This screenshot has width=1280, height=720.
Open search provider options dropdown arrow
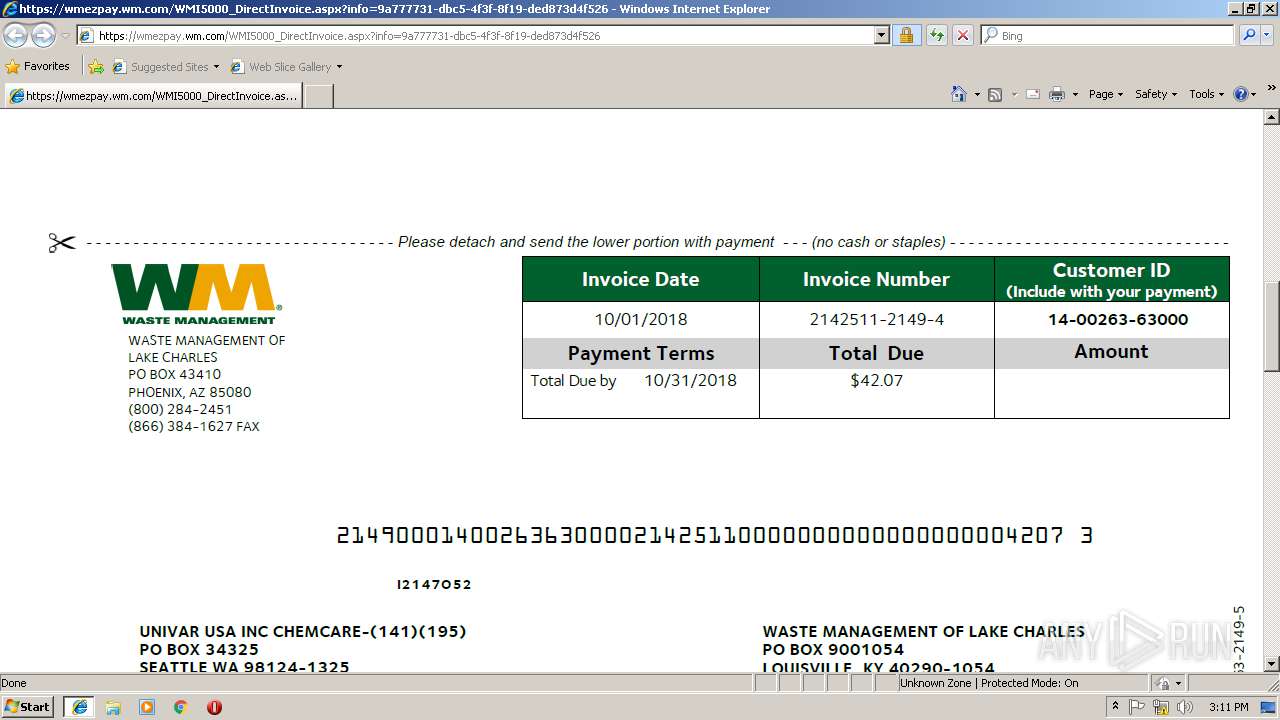(1268, 35)
